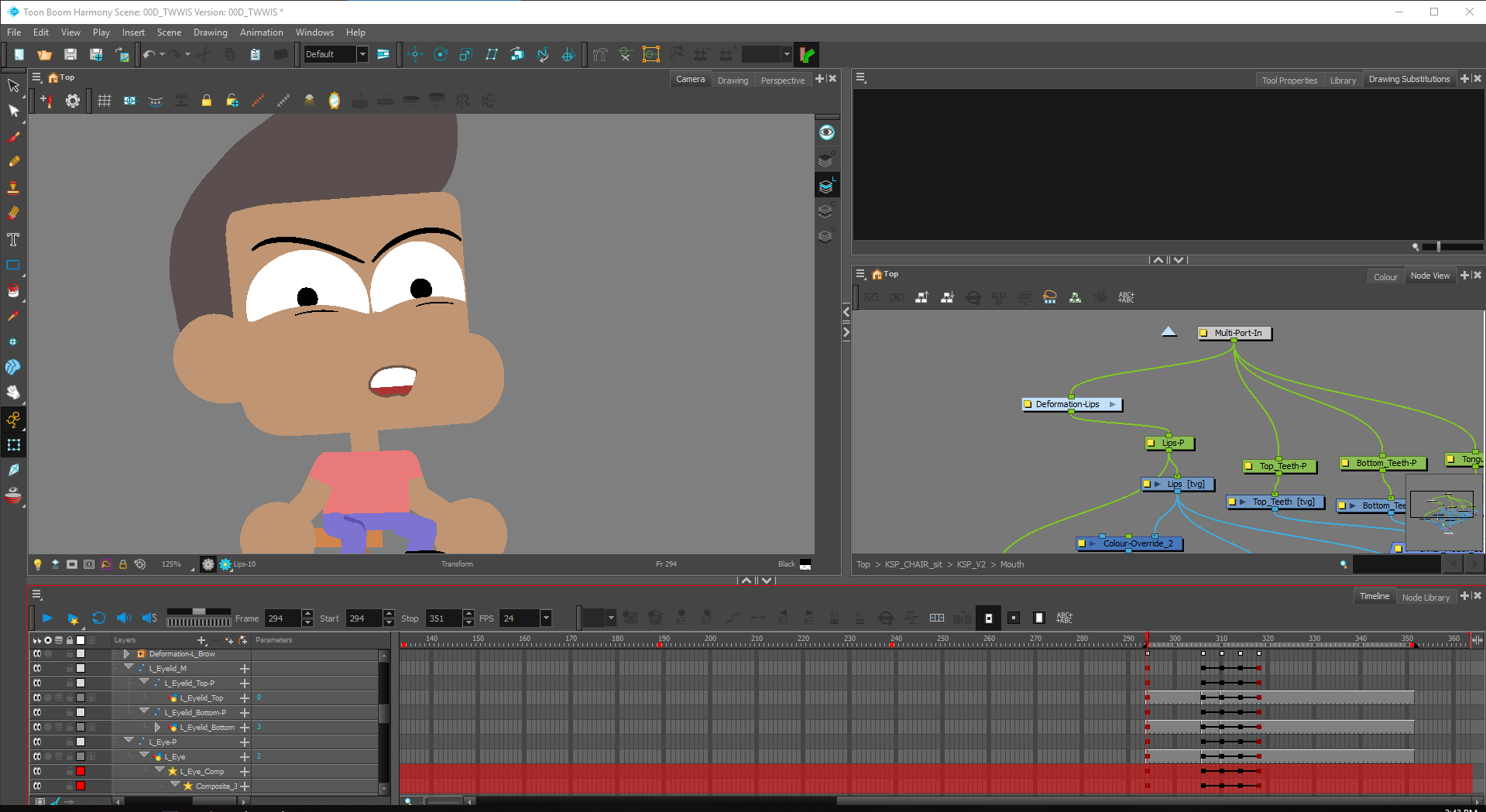Viewport: 1486px width, 812px height.
Task: Click the Paste clipboard icon
Action: tap(255, 54)
